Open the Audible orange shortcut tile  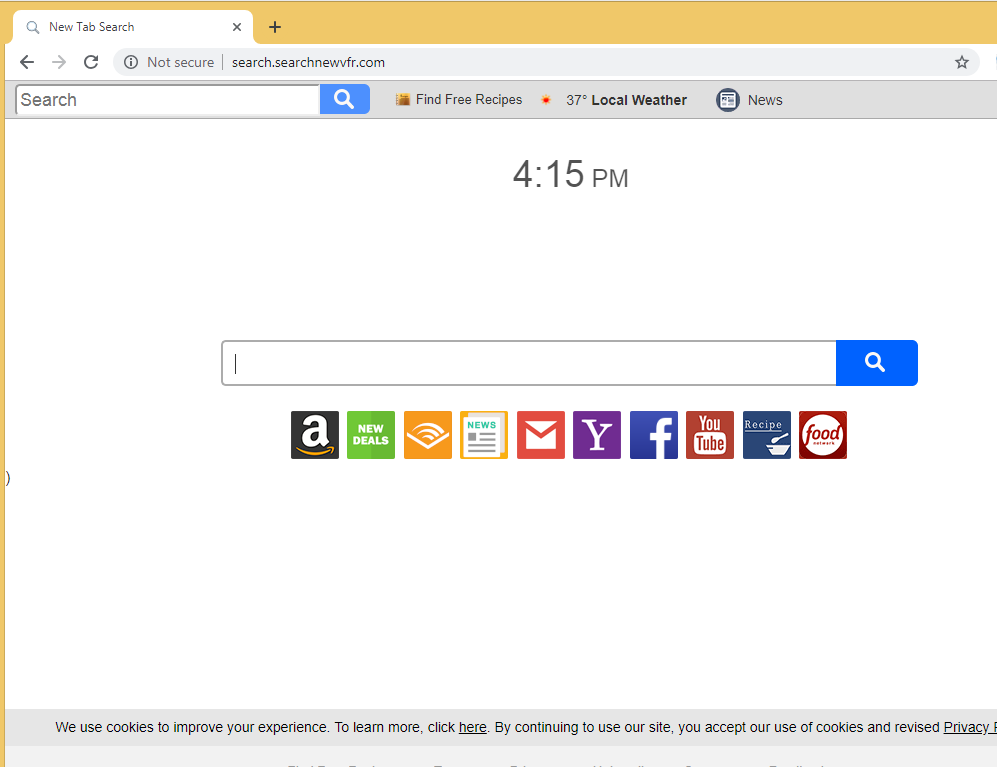427,435
